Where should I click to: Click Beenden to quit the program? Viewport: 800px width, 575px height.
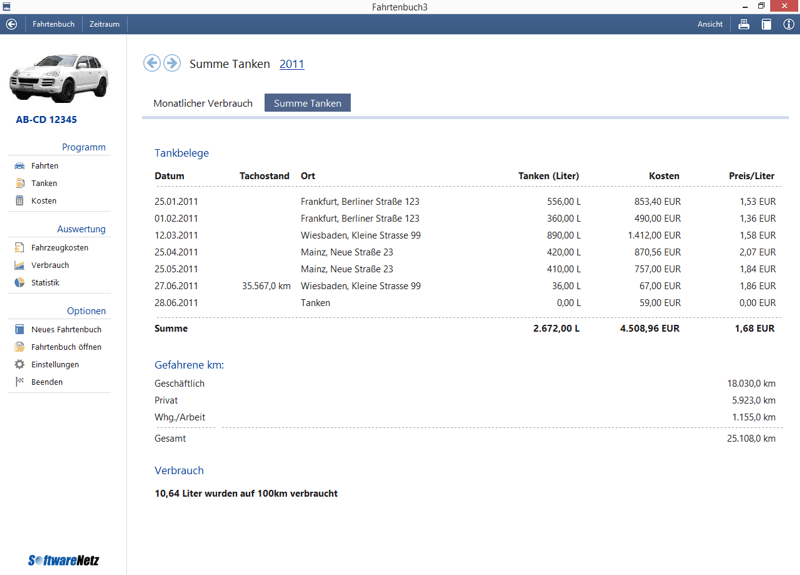pyautogui.click(x=46, y=382)
